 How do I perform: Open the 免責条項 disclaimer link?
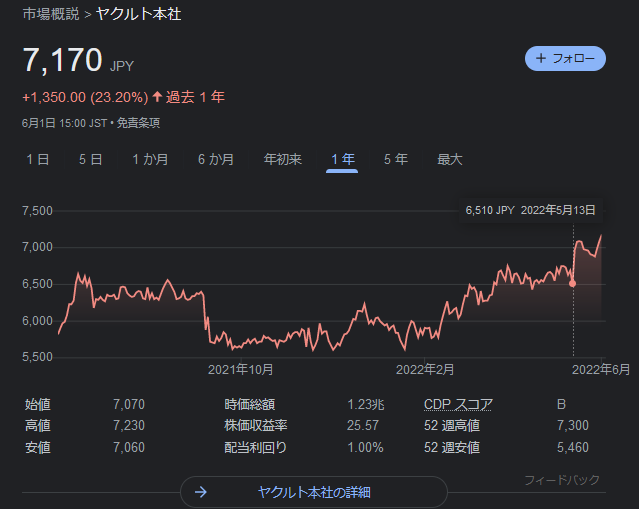pos(138,123)
